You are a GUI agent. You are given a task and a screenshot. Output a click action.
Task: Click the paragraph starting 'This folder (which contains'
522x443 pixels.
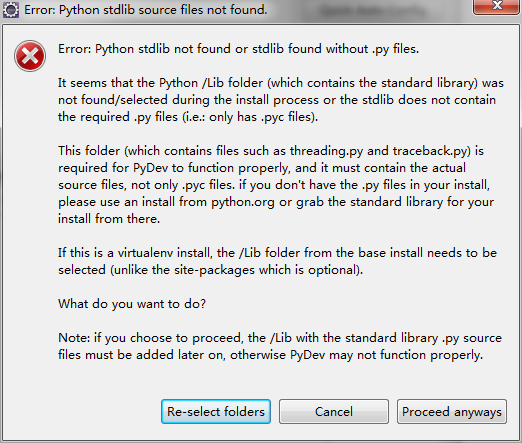point(276,185)
